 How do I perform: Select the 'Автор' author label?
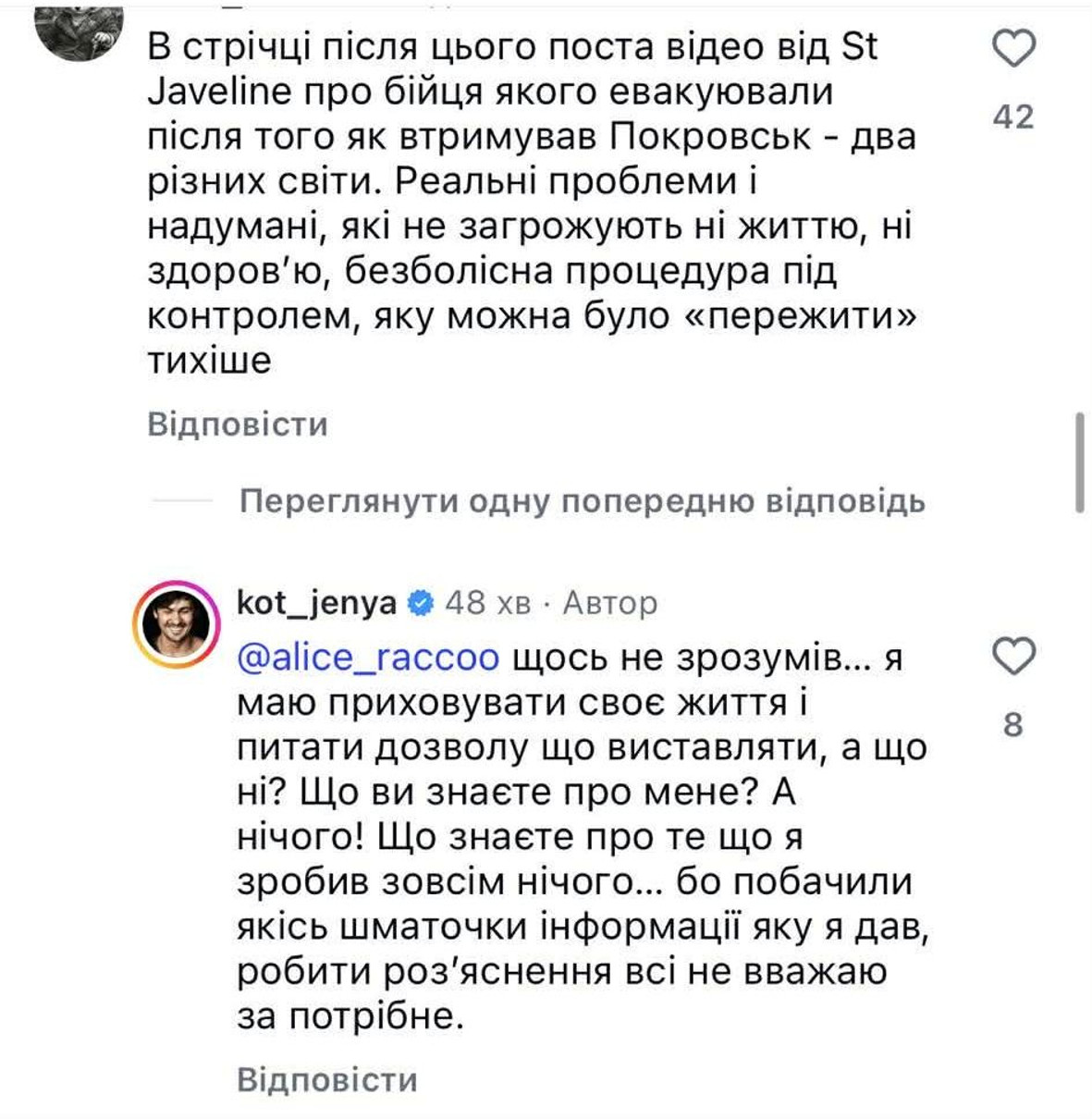(x=611, y=602)
